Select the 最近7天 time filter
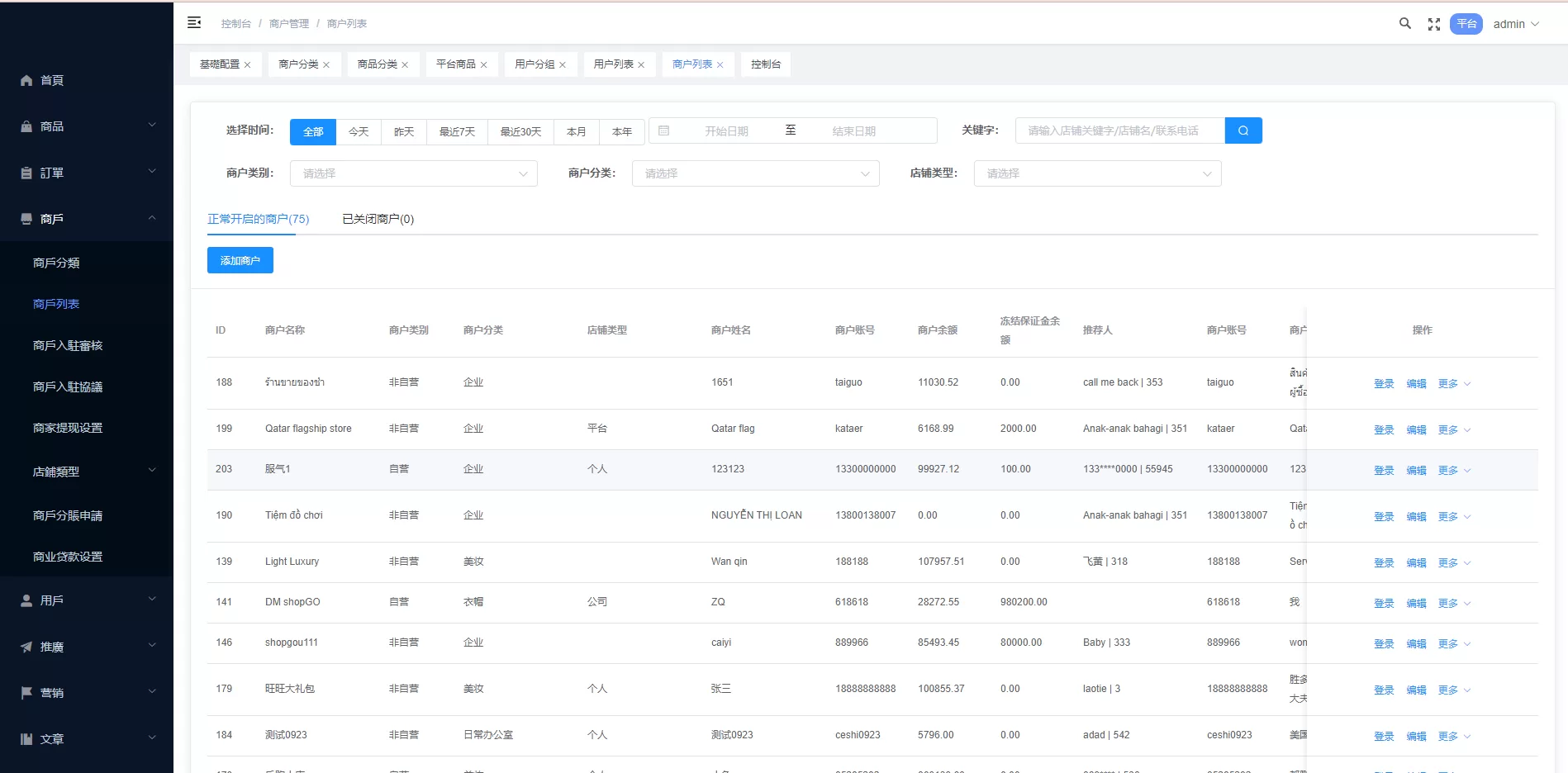 [457, 132]
